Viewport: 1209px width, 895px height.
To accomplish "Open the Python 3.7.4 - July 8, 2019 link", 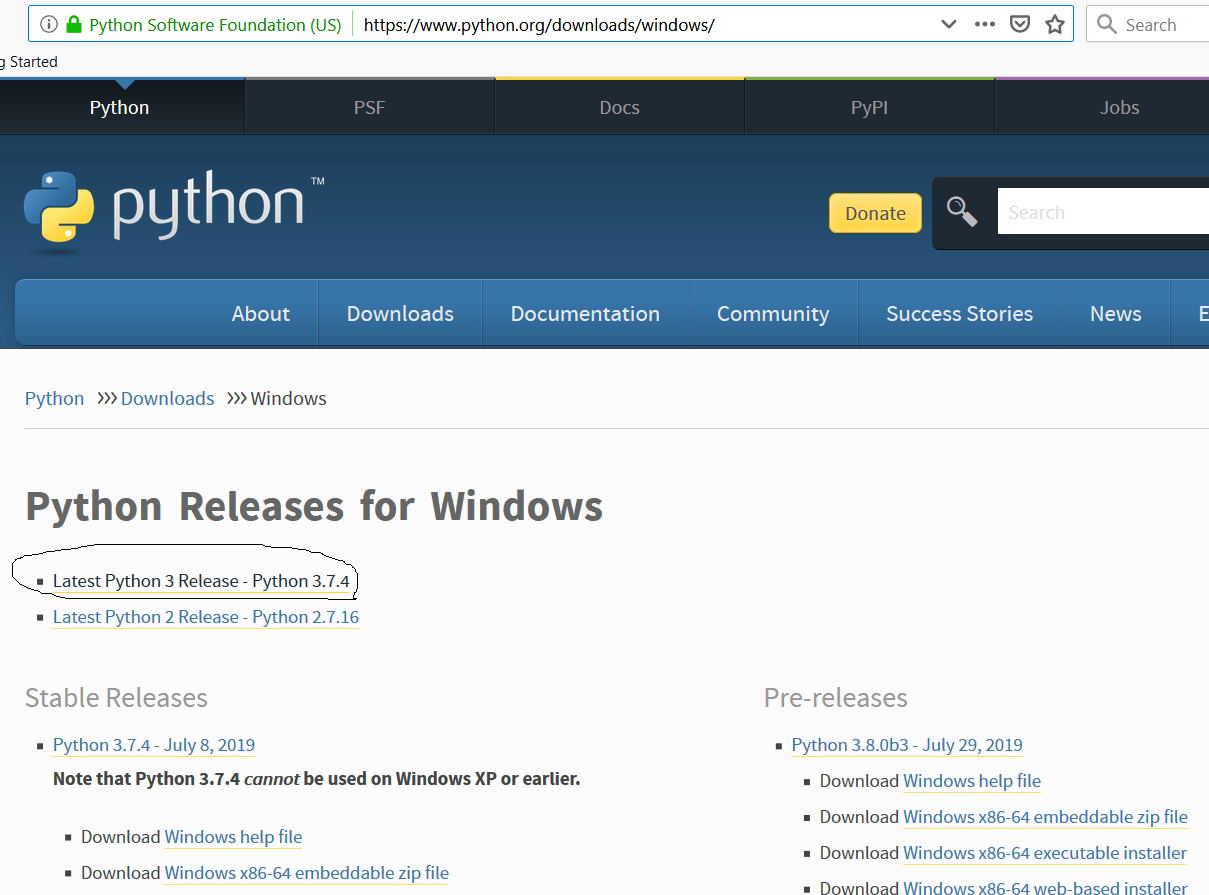I will [x=154, y=745].
